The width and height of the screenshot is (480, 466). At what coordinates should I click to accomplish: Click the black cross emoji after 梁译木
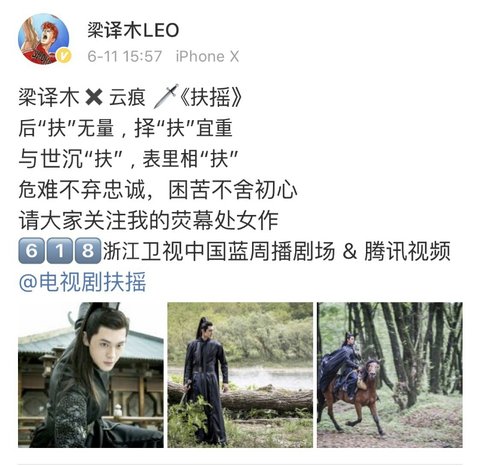(x=94, y=98)
